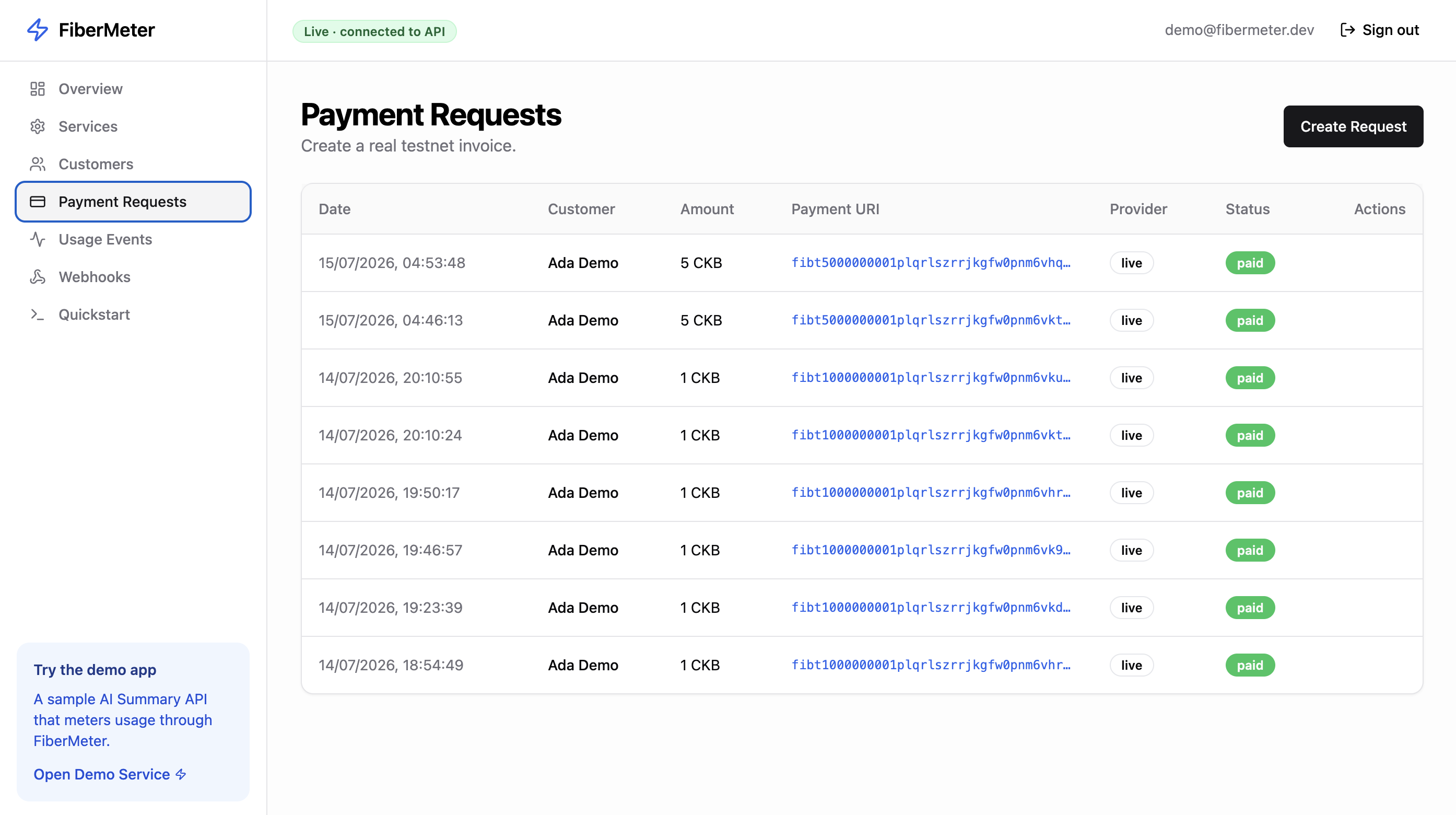
Task: Click demo@fibermeter.dev account email
Action: click(x=1239, y=30)
